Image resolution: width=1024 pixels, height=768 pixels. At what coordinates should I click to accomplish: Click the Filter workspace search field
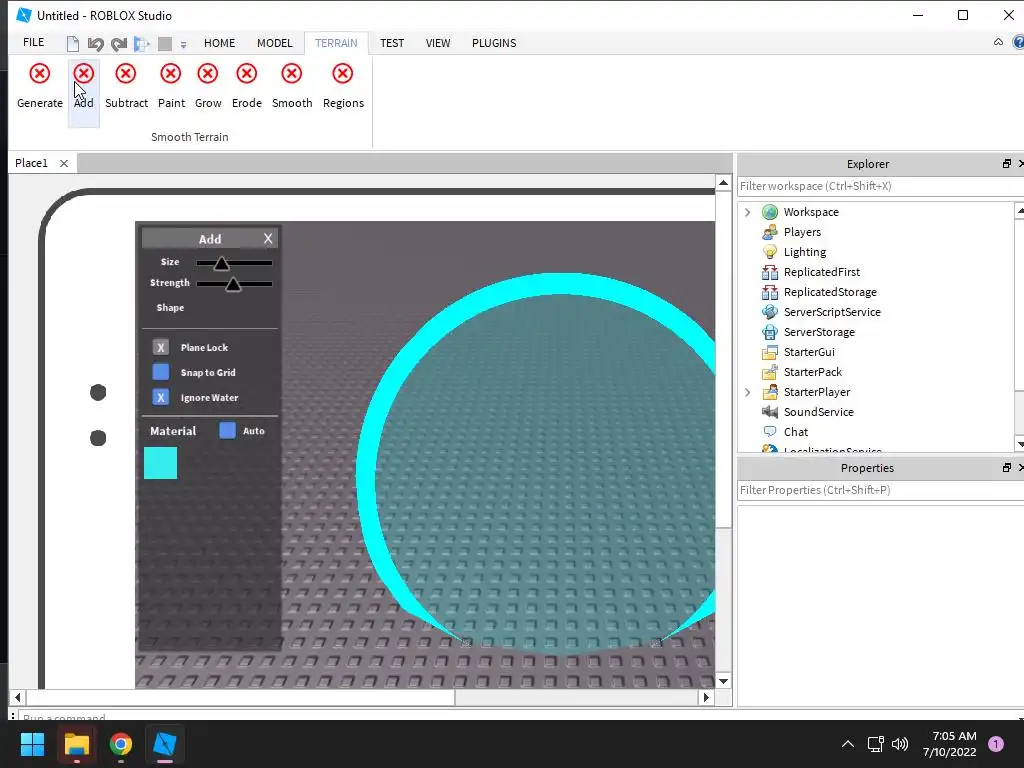[880, 186]
